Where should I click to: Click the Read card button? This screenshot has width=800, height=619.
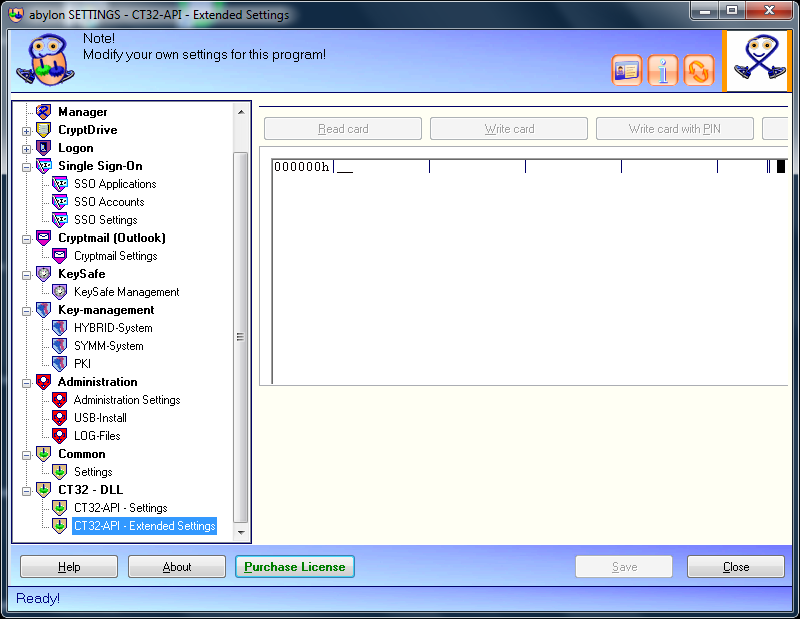(343, 129)
